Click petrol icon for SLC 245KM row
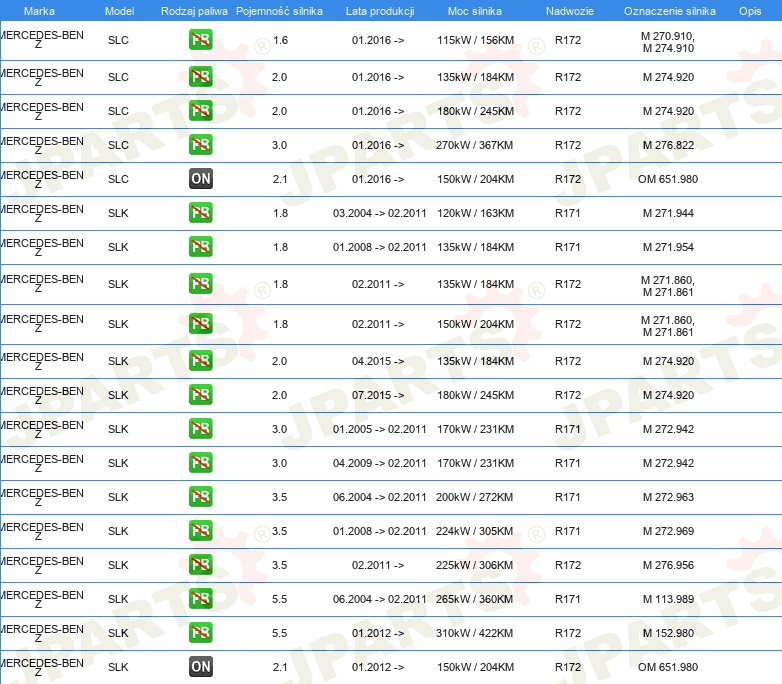The height and width of the screenshot is (684, 782). (x=200, y=111)
